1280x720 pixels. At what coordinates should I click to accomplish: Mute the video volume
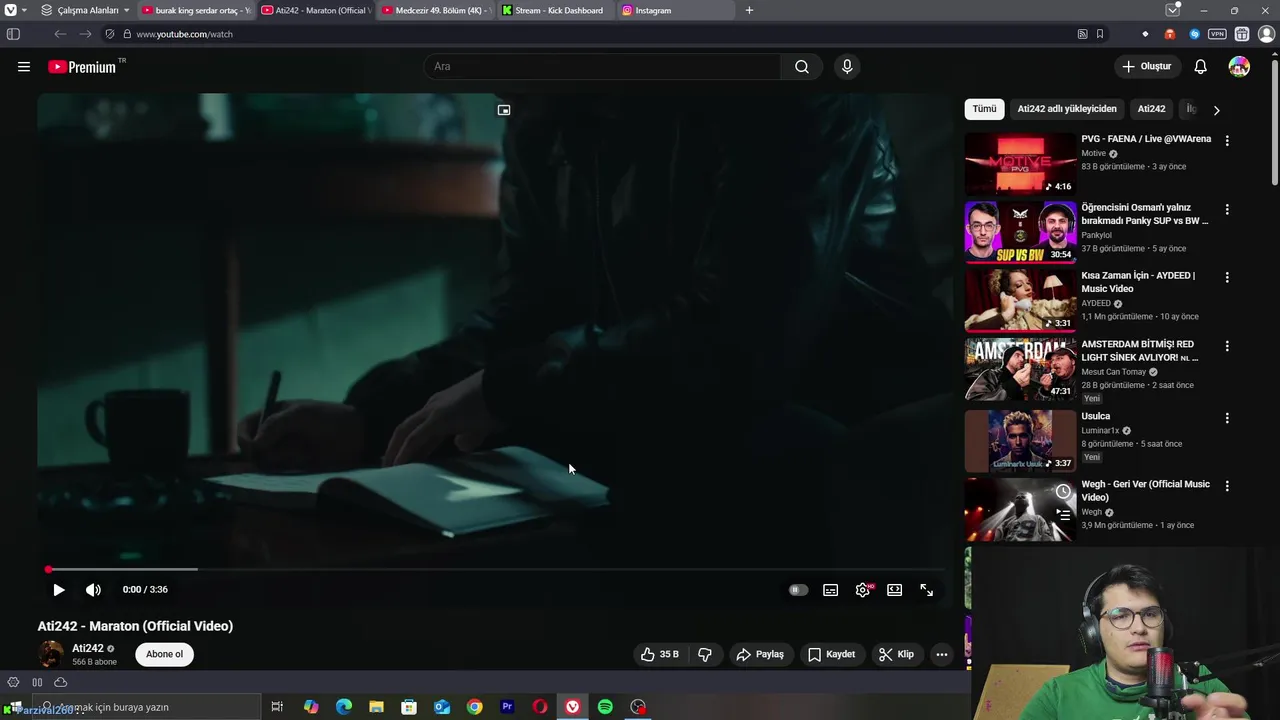pos(93,590)
